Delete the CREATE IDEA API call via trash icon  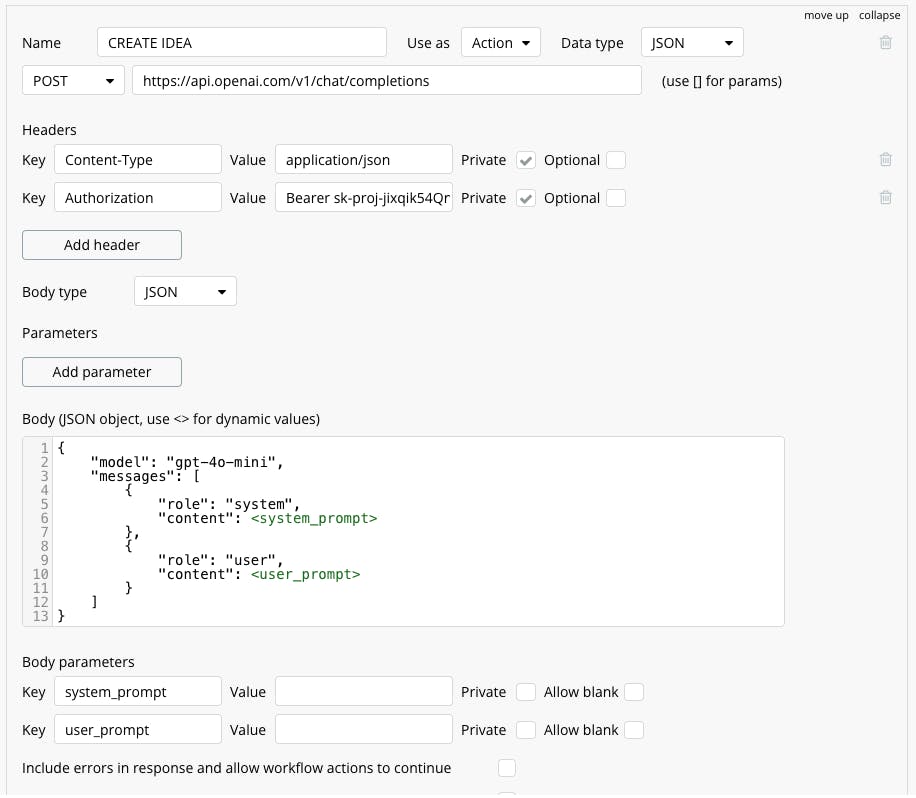click(x=886, y=43)
